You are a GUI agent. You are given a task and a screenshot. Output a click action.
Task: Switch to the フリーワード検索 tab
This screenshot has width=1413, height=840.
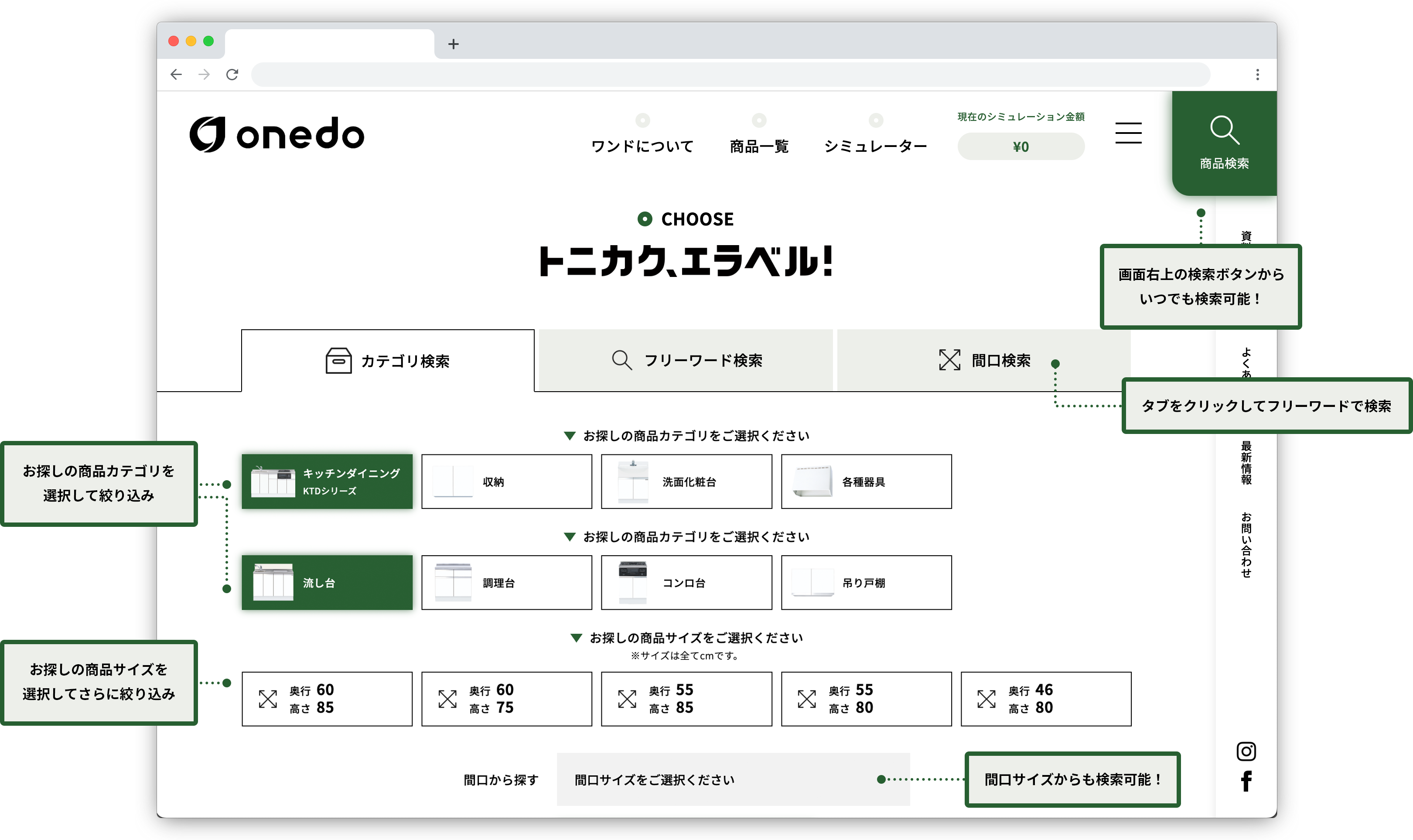(x=686, y=361)
